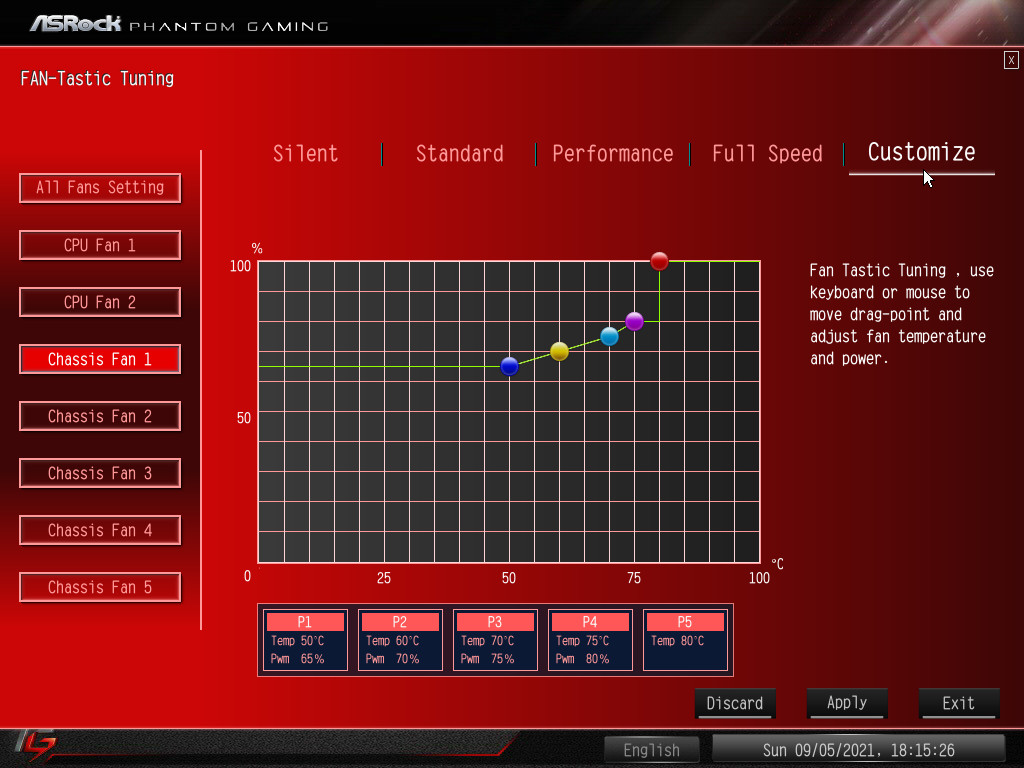Click the FAN-Tastic Tuning title
The width and height of the screenshot is (1024, 768).
click(x=97, y=79)
